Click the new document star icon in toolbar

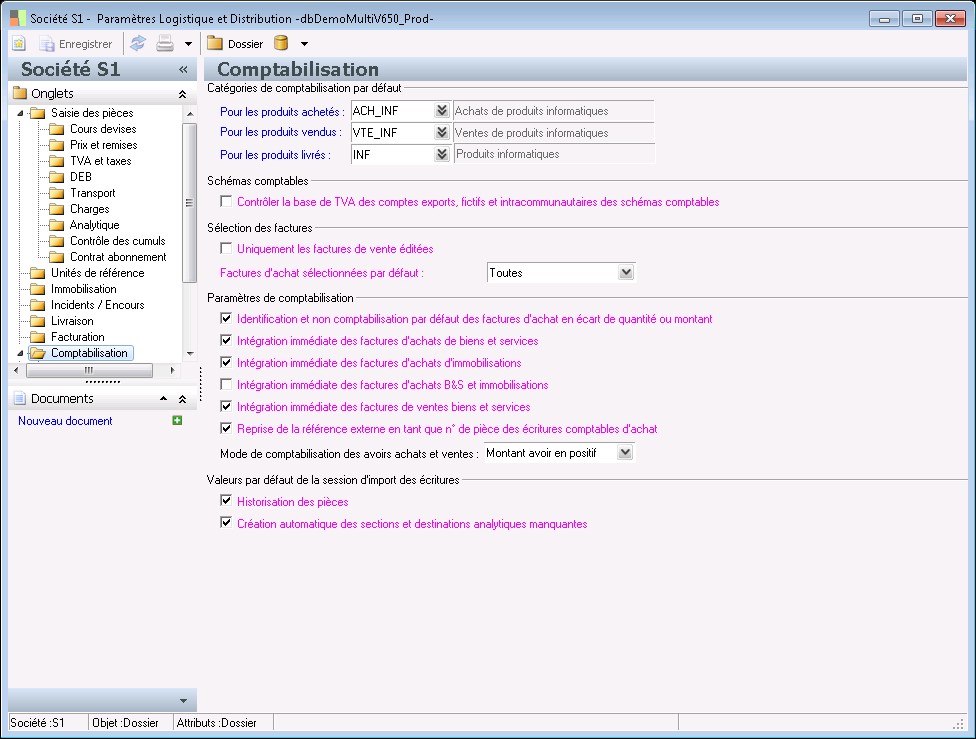tap(19, 44)
